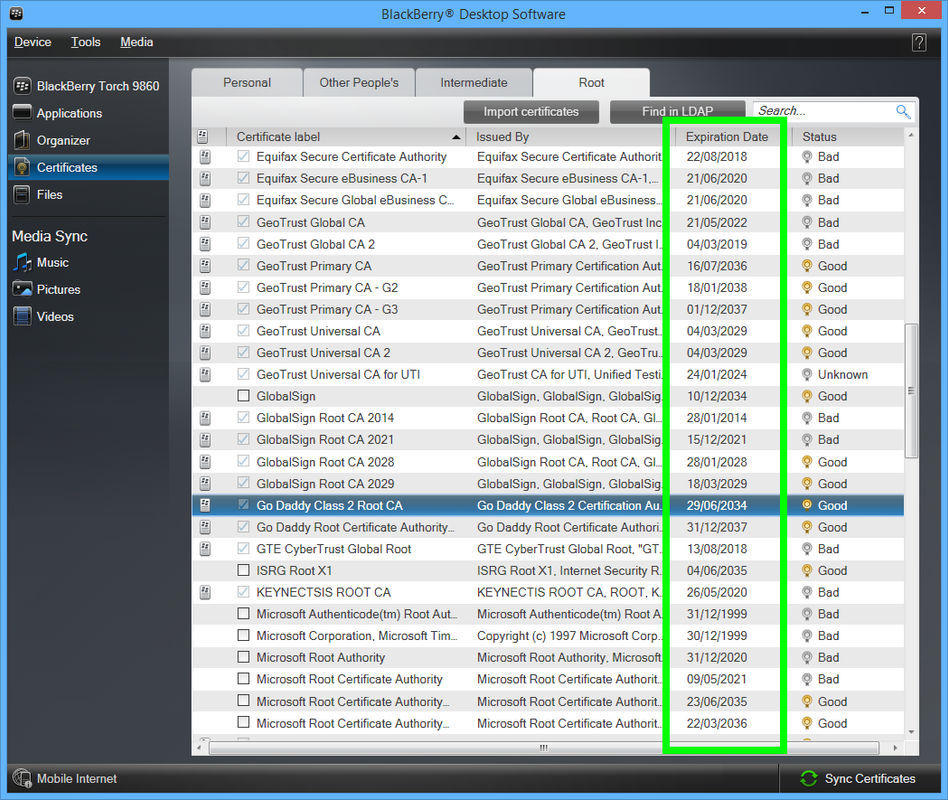Image resolution: width=948 pixels, height=800 pixels.
Task: Click the Find in LDAP button
Action: [x=677, y=112]
